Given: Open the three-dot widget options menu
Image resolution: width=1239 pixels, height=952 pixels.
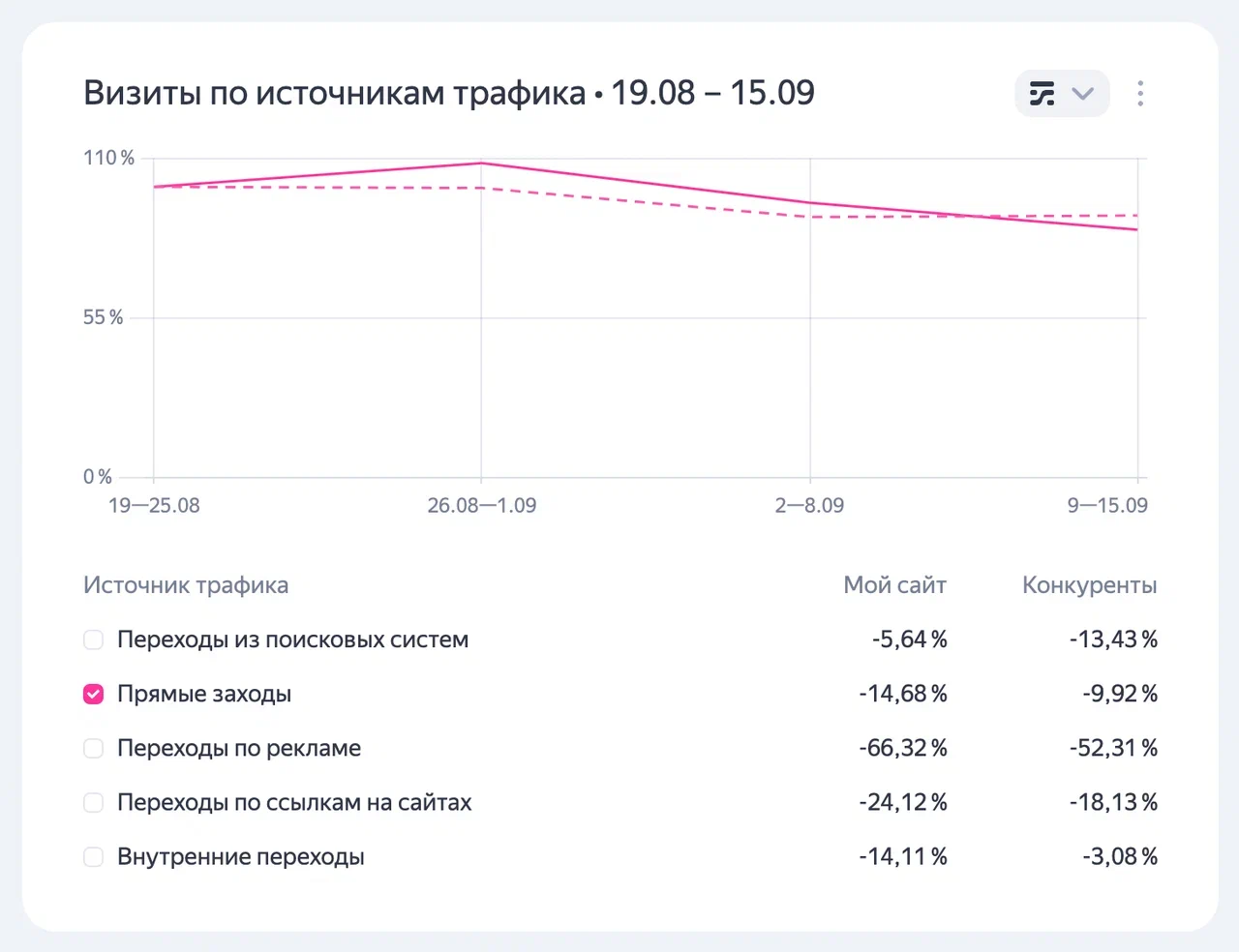Looking at the screenshot, I should (1140, 94).
